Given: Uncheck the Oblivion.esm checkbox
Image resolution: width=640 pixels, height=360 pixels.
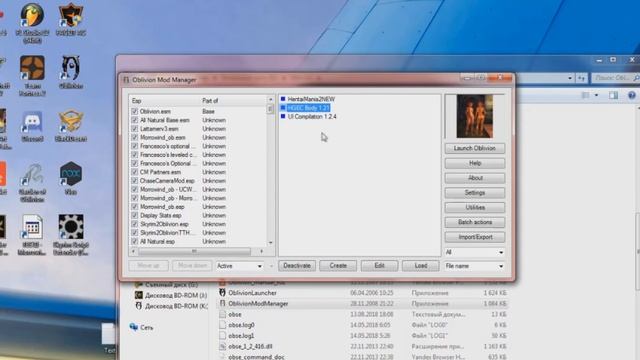Looking at the screenshot, I should coord(135,111).
